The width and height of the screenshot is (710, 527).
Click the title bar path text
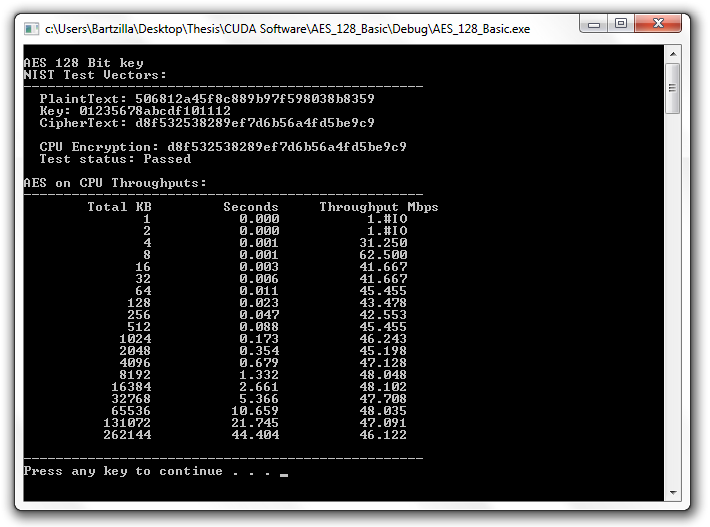(x=287, y=29)
